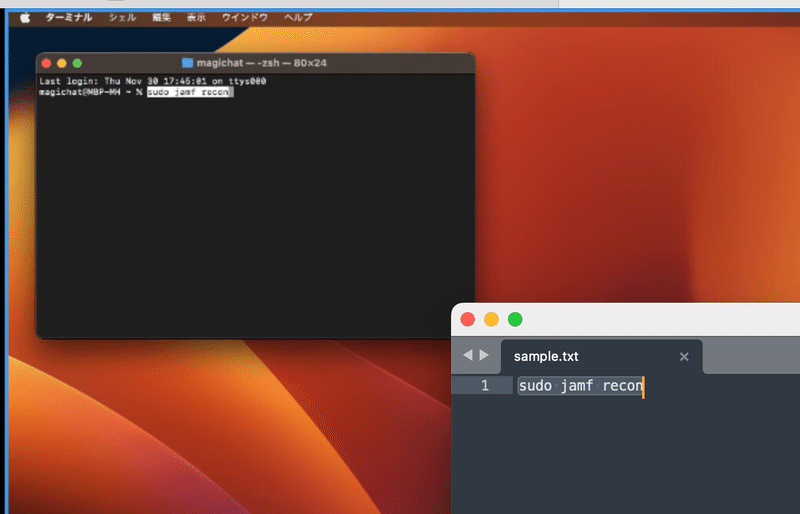The width and height of the screenshot is (800, 514).
Task: Open the シェル menu
Action: [x=122, y=17]
